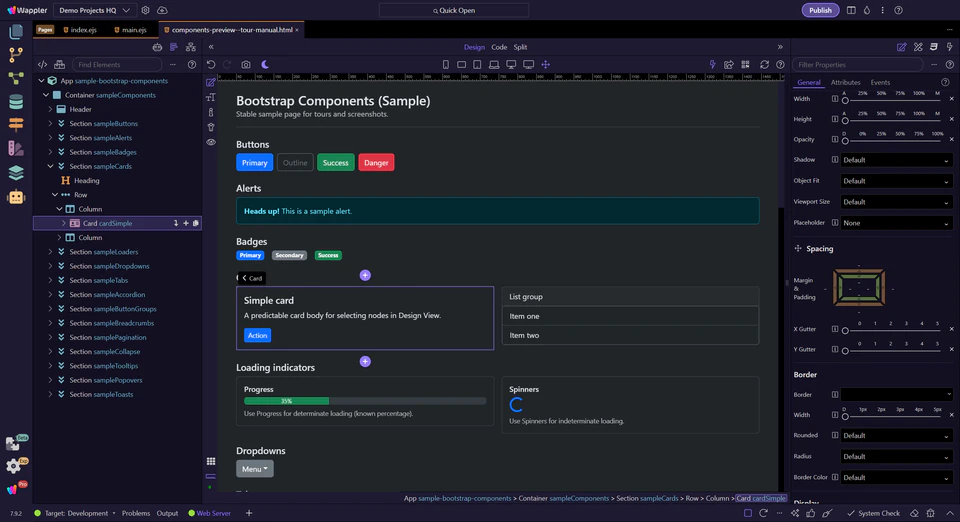Click the undo arrow in design toolbar
Image resolution: width=960 pixels, height=522 pixels.
click(211, 64)
